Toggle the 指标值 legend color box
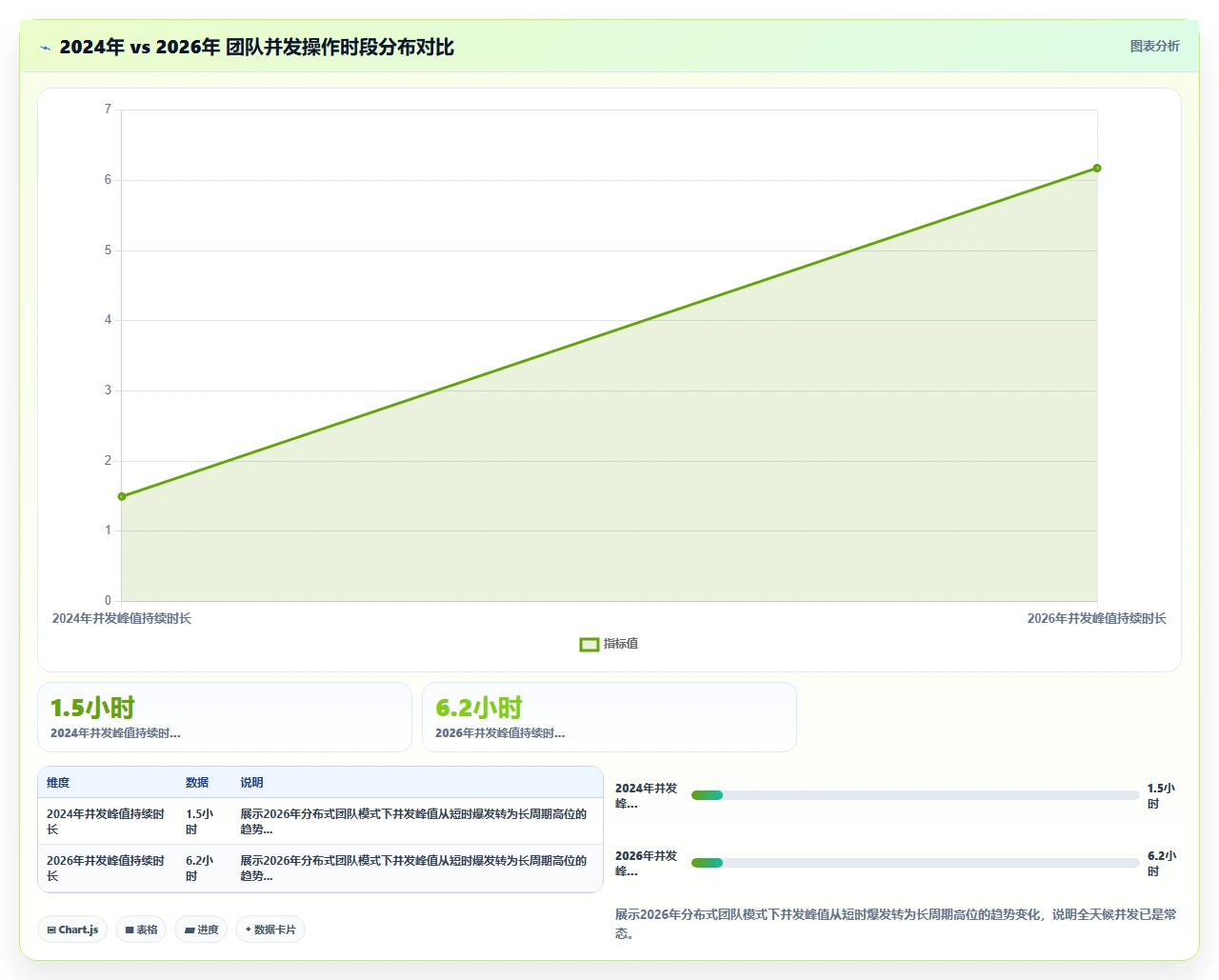The image size is (1219, 980). 590,645
